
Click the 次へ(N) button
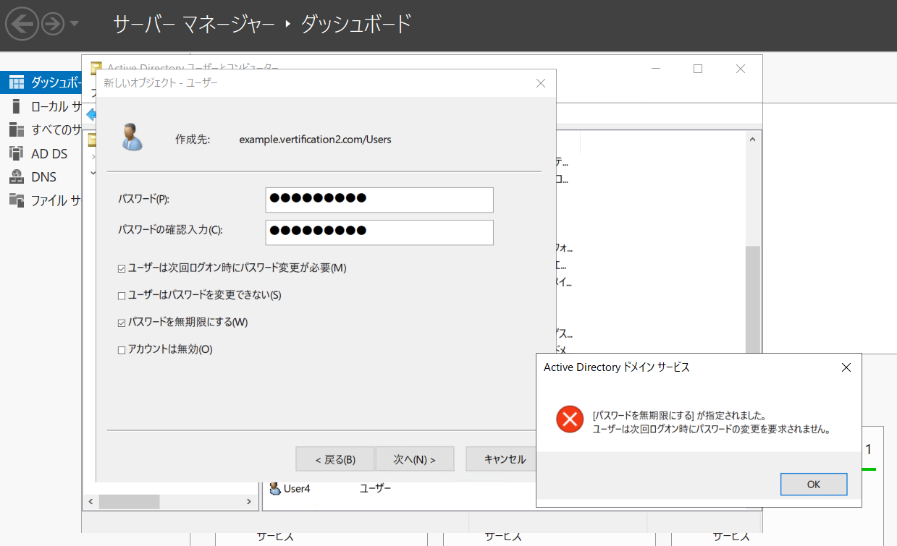tap(414, 459)
